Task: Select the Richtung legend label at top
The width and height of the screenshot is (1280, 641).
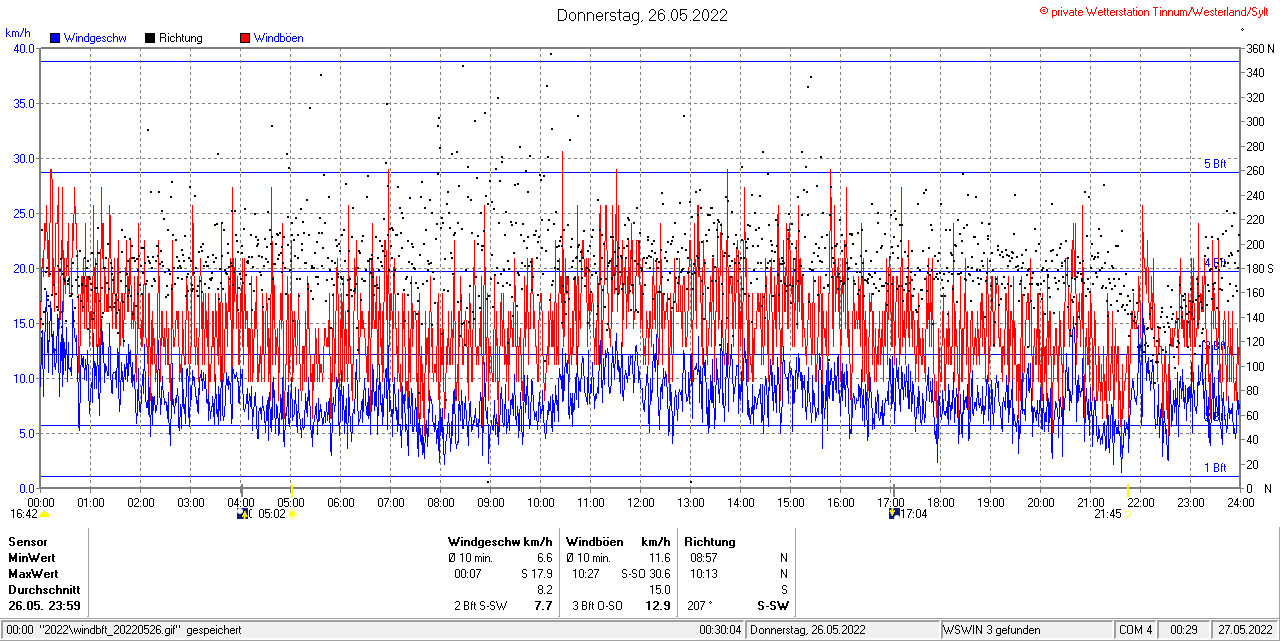Action: click(181, 38)
